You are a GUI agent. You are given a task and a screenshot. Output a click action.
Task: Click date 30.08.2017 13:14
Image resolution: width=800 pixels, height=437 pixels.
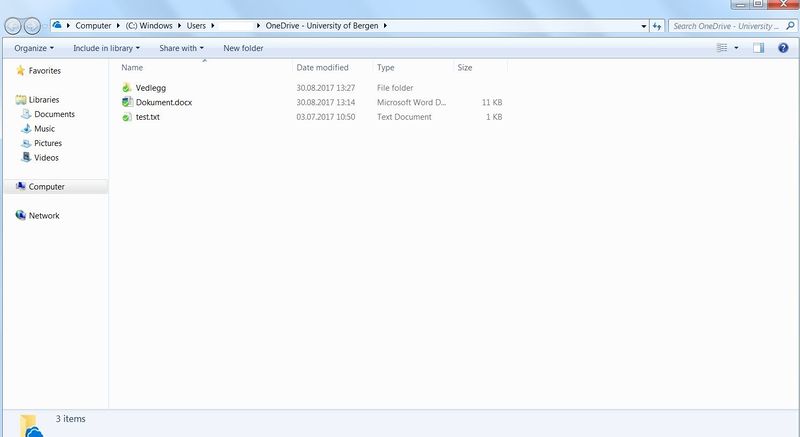click(326, 102)
